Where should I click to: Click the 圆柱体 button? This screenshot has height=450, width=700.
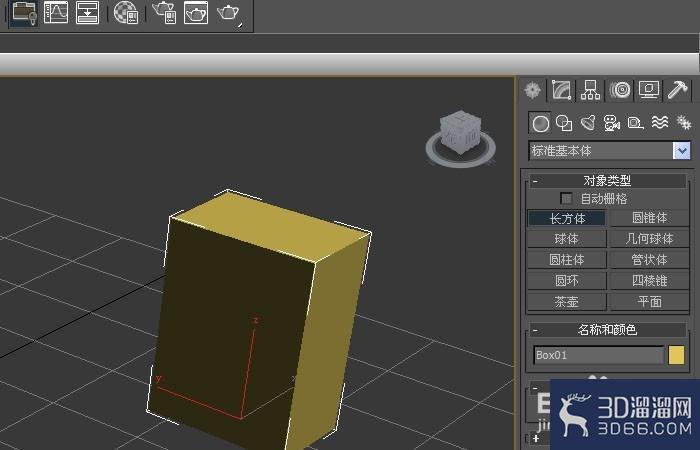(x=567, y=260)
